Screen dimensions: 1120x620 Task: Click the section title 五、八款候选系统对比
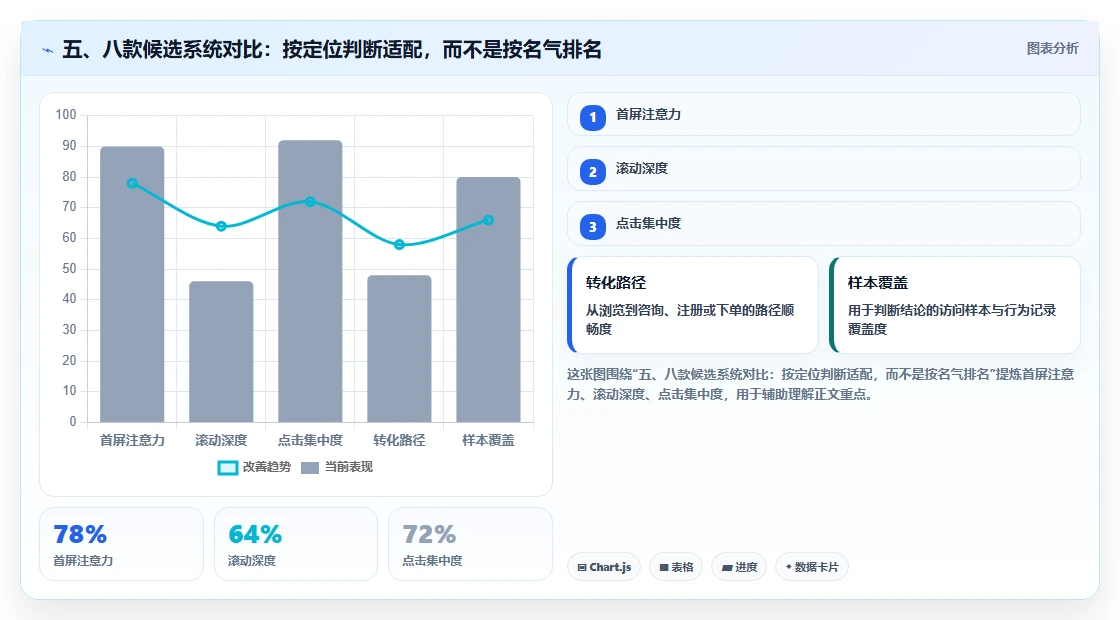[x=332, y=50]
